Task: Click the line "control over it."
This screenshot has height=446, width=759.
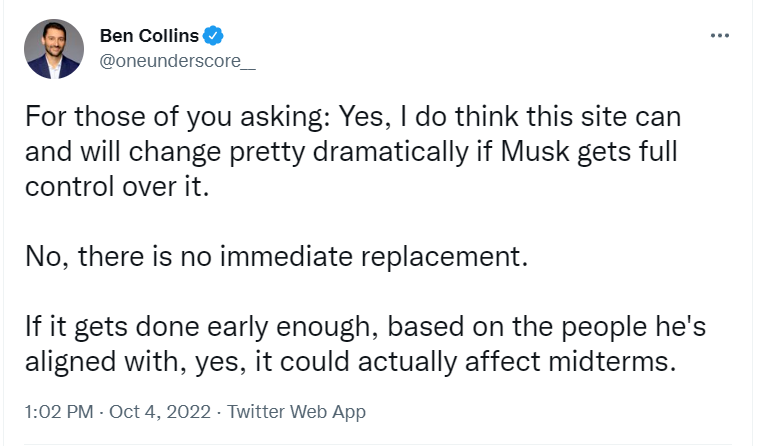Action: tap(118, 187)
